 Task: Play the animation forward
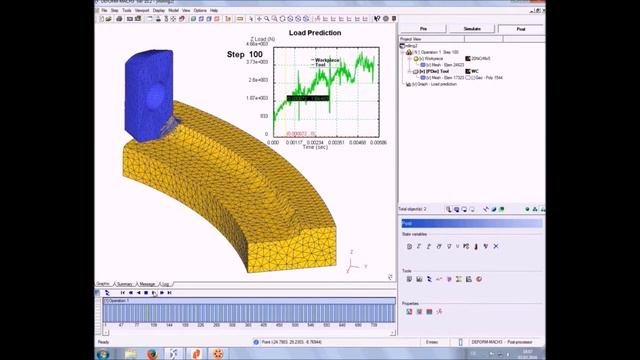154,293
